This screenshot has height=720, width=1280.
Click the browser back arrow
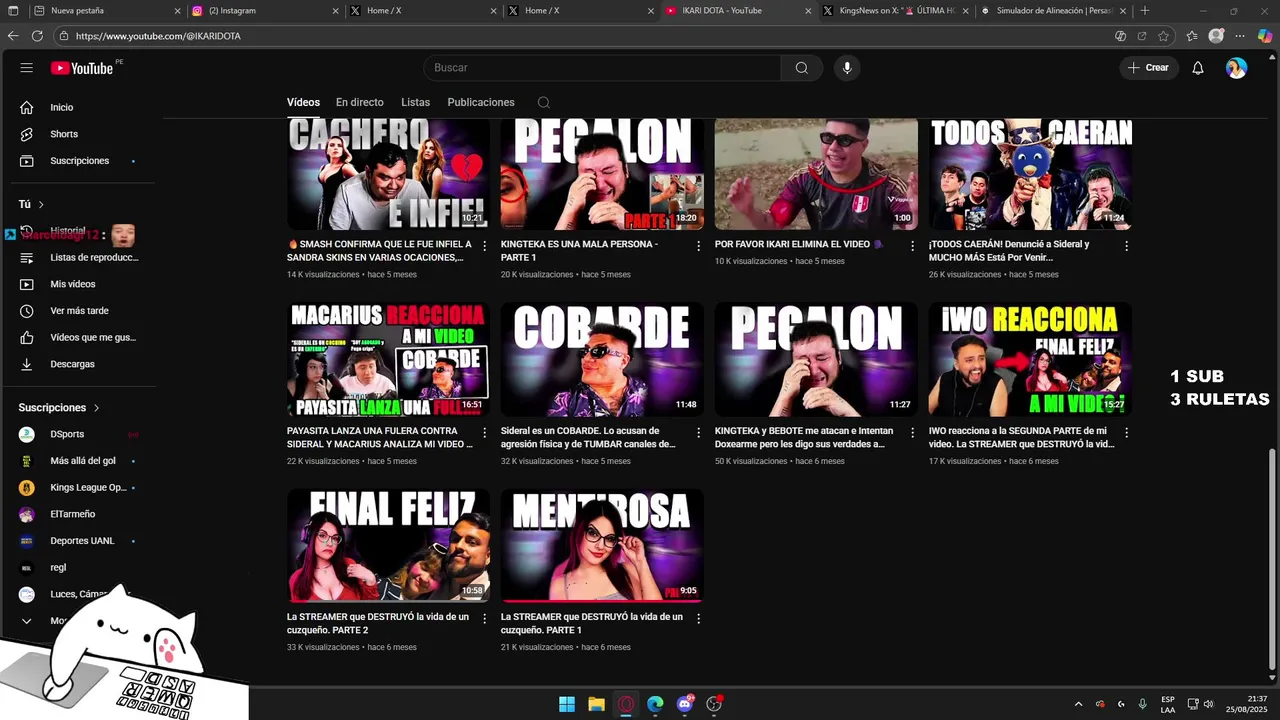tap(13, 36)
